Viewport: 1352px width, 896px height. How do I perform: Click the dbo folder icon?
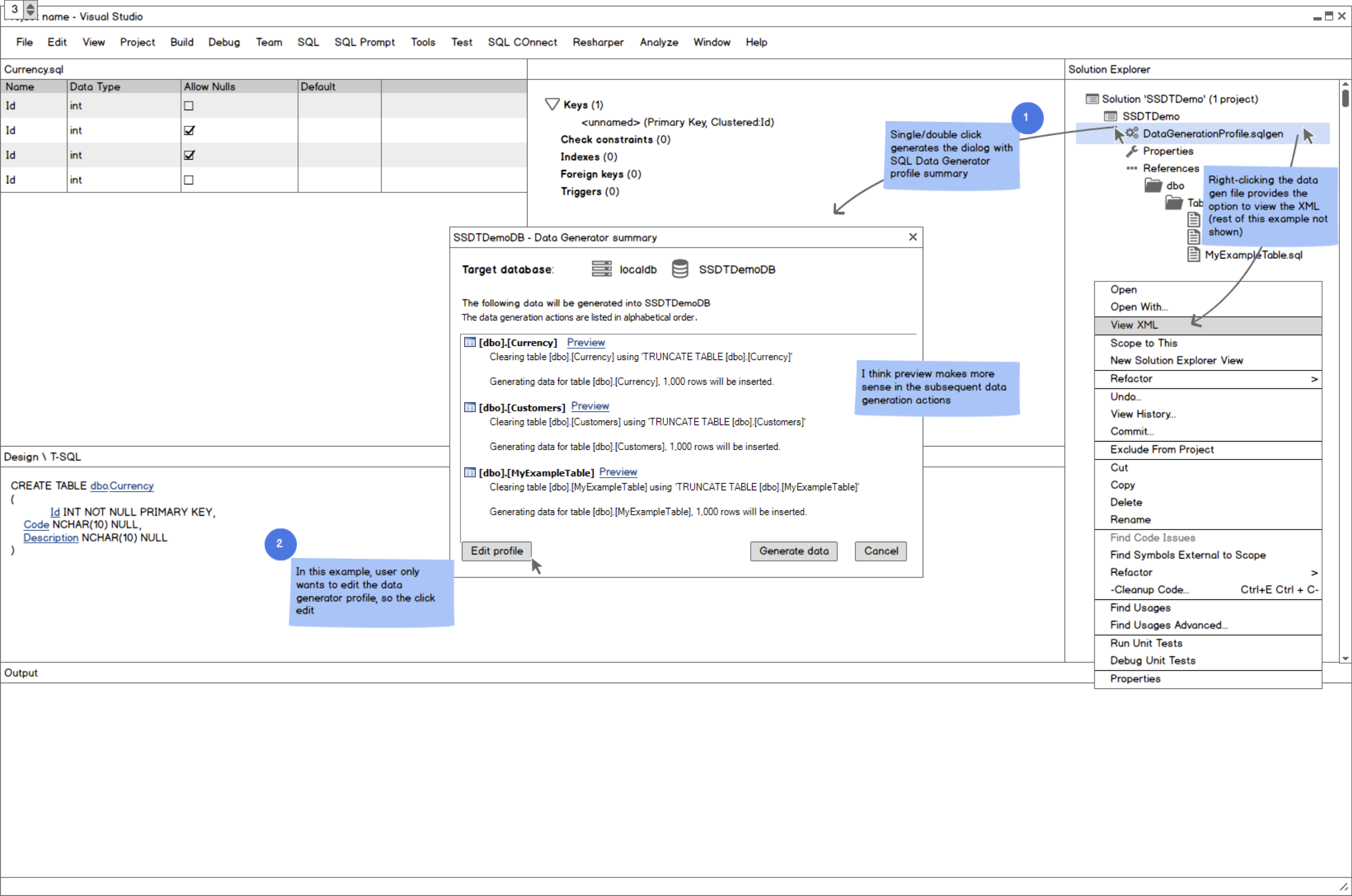pyautogui.click(x=1153, y=185)
